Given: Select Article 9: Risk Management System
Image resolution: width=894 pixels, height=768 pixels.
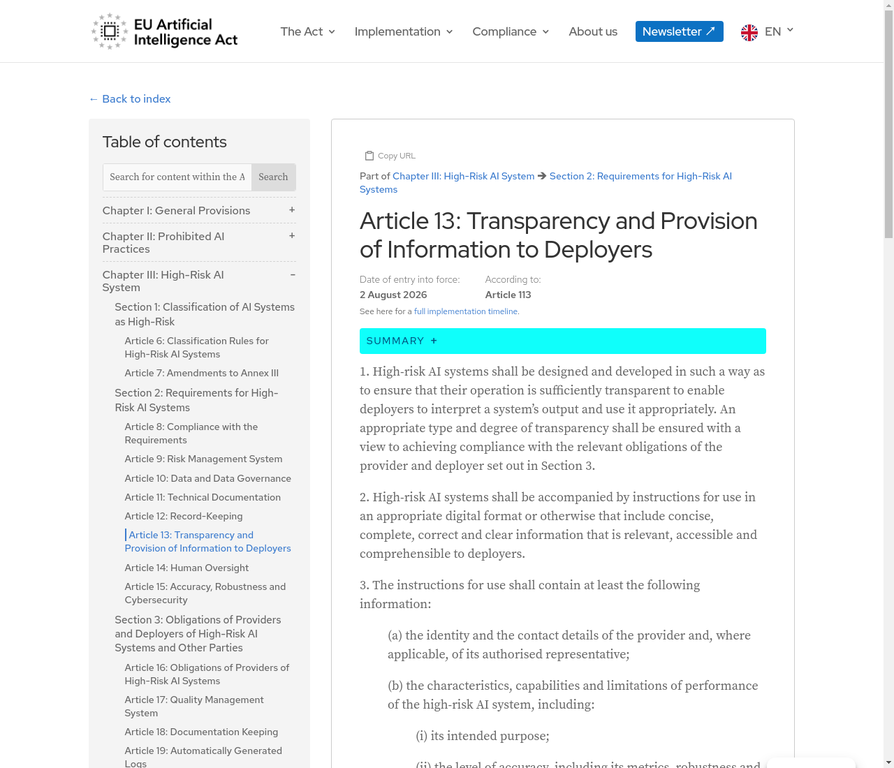Looking at the screenshot, I should (203, 459).
